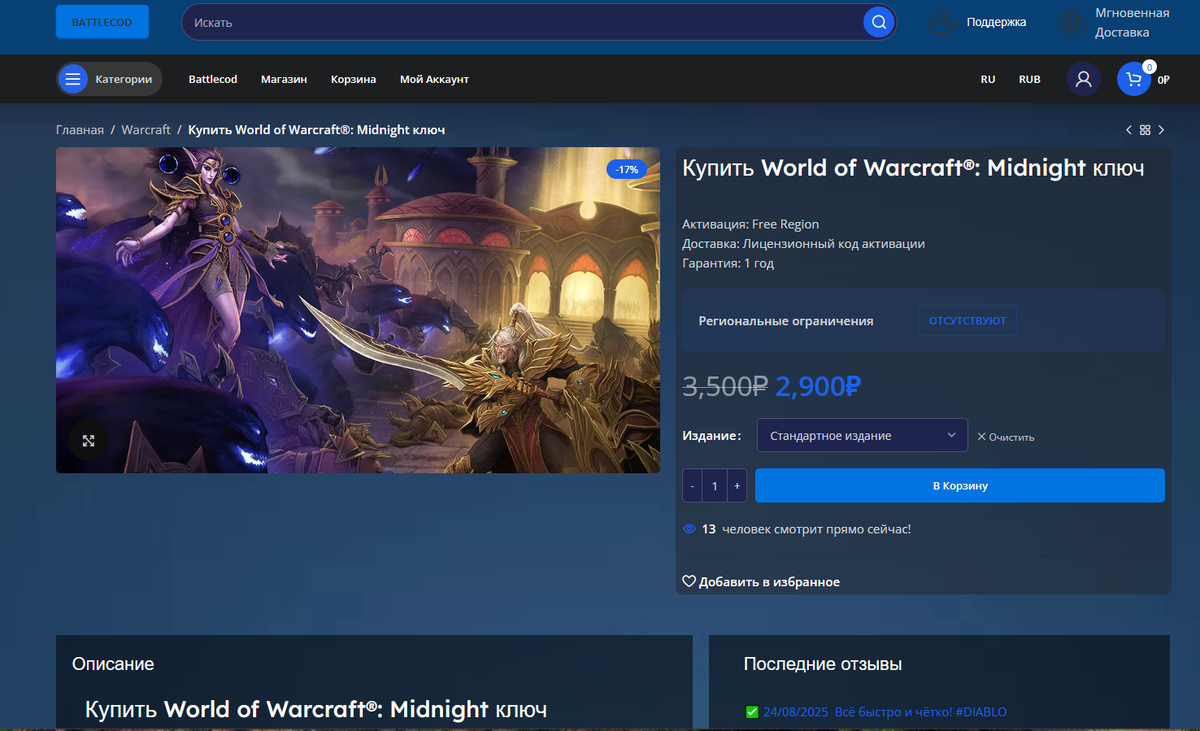The height and width of the screenshot is (731, 1200).
Task: Click the 24/08/2025 review link
Action: [x=884, y=712]
